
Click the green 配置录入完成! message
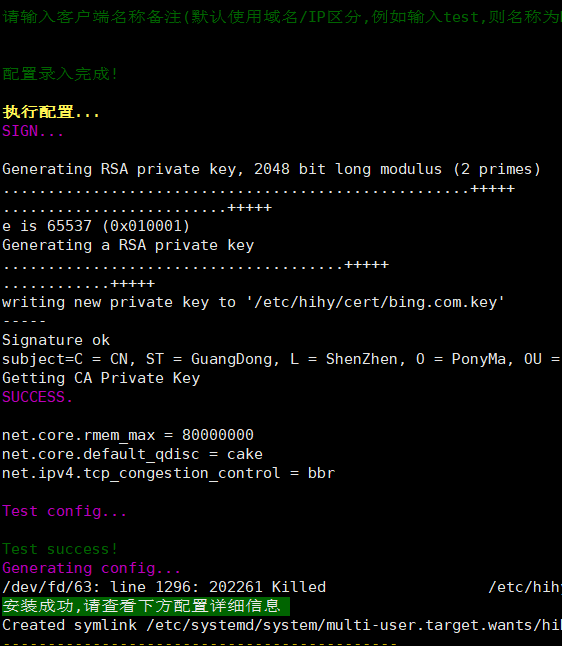pyautogui.click(x=60, y=74)
